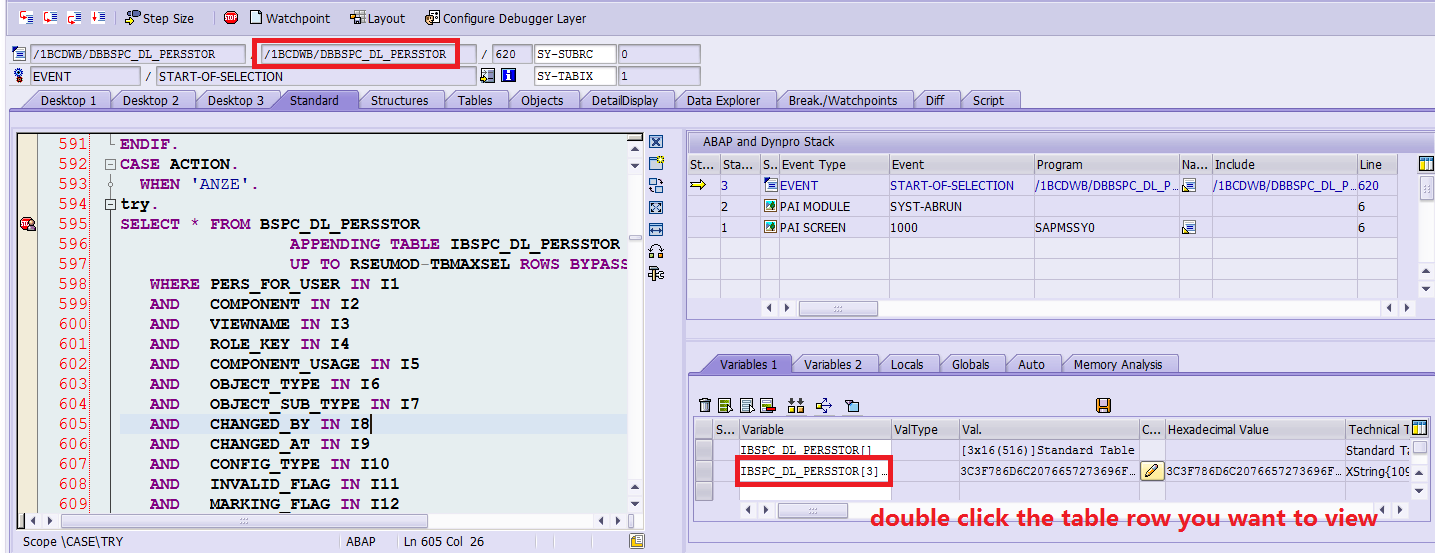Switch to the Variables 2 tab
The width and height of the screenshot is (1435, 553).
[832, 364]
